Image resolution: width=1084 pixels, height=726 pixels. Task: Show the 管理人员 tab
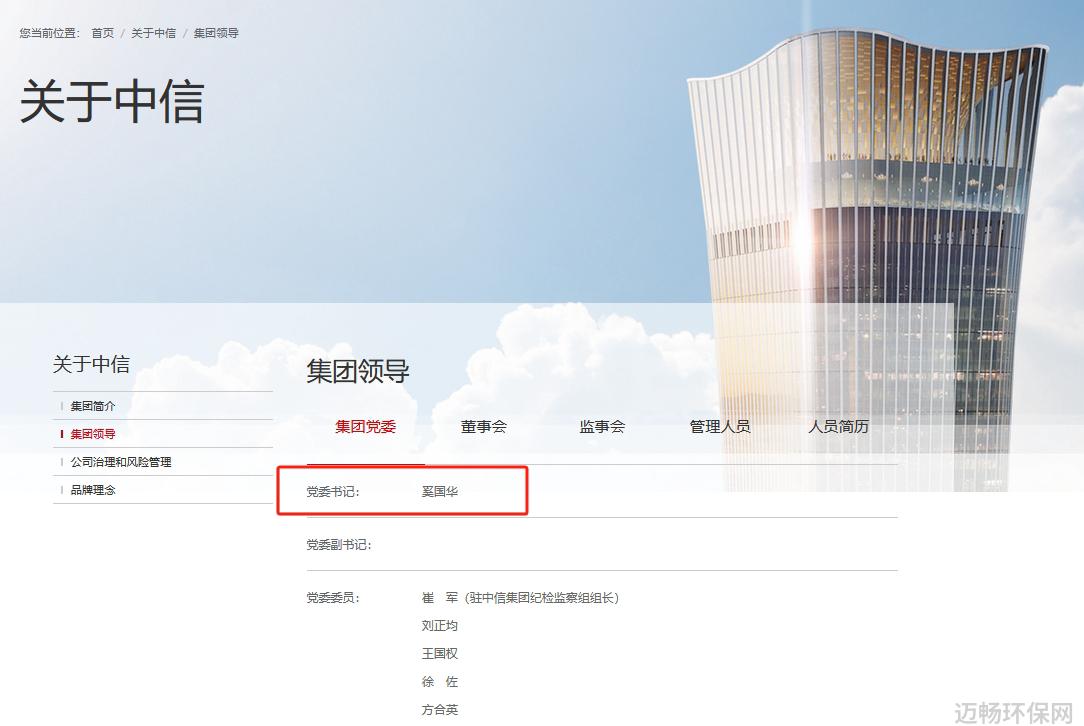coord(720,427)
